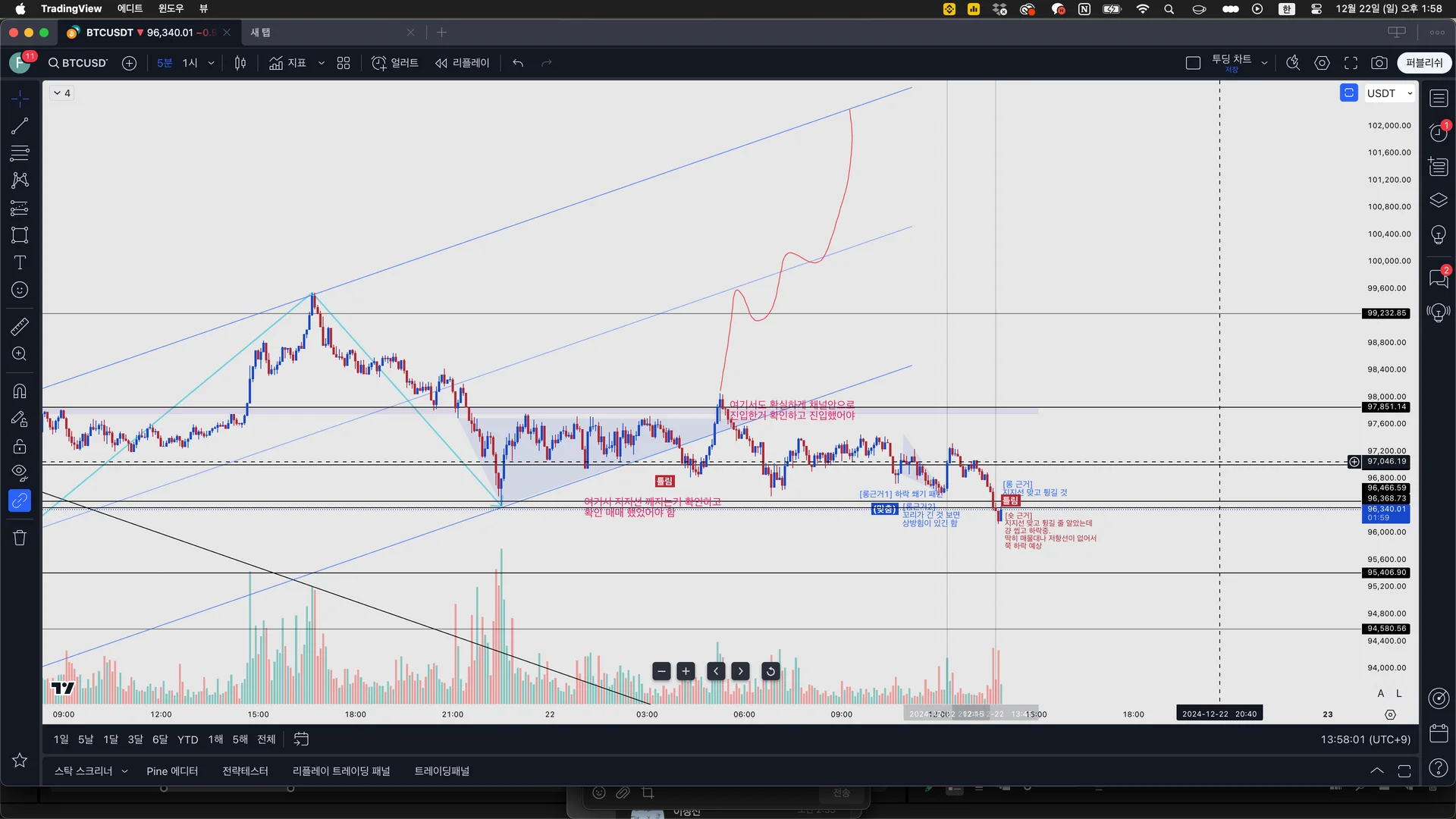This screenshot has width=1456, height=819.
Task: Open the Pine 에디터 tab
Action: pos(172,771)
